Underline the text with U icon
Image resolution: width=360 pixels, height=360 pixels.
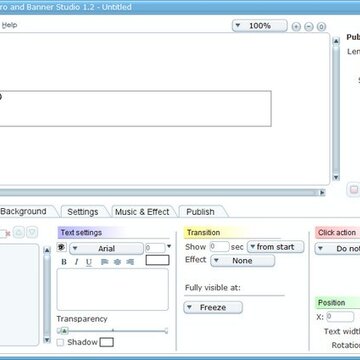[x=89, y=262]
